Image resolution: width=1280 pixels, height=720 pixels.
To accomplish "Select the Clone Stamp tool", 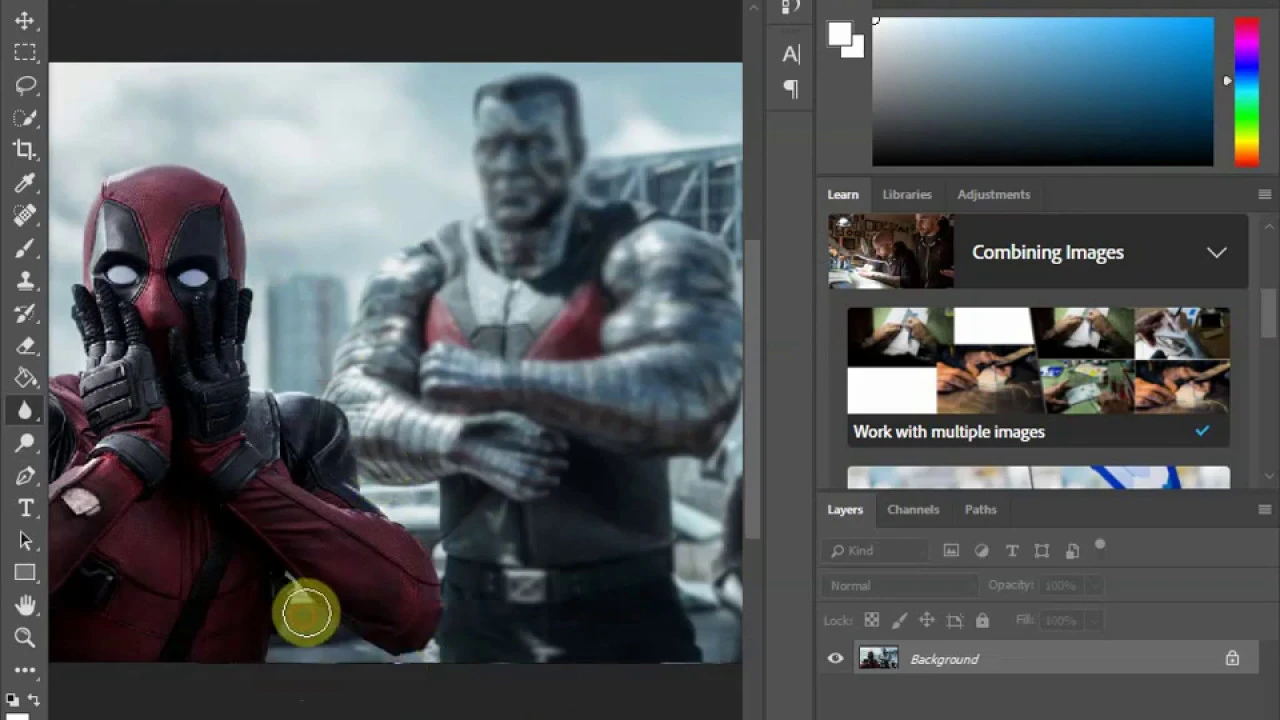I will point(25,281).
